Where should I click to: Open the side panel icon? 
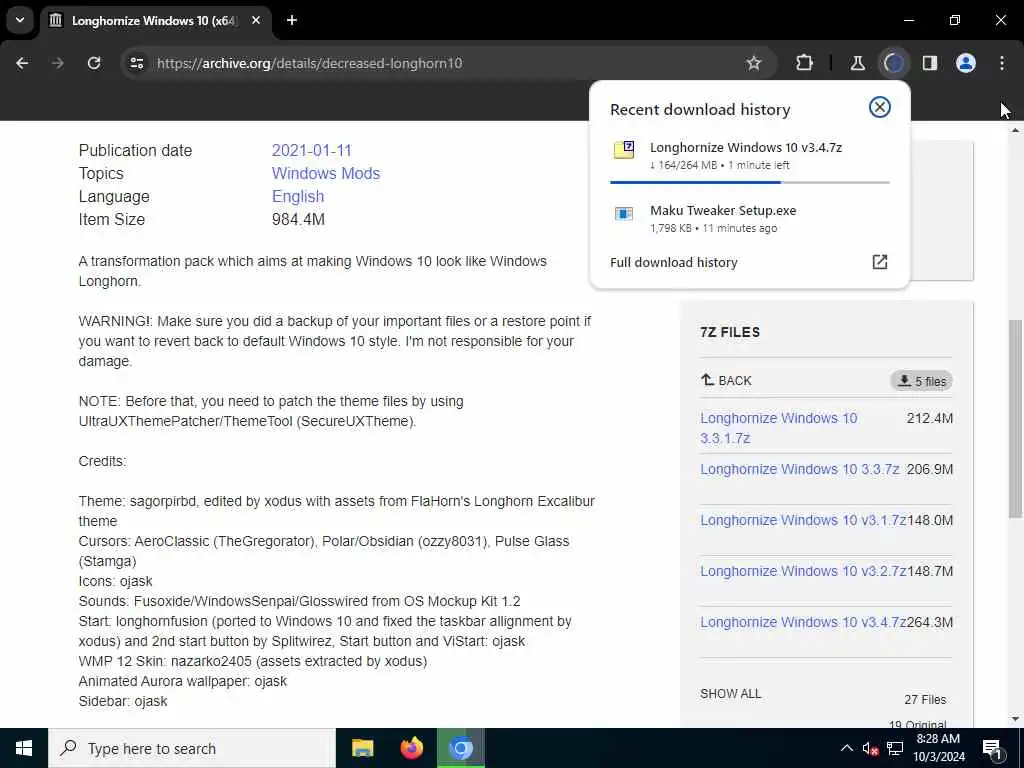click(930, 63)
